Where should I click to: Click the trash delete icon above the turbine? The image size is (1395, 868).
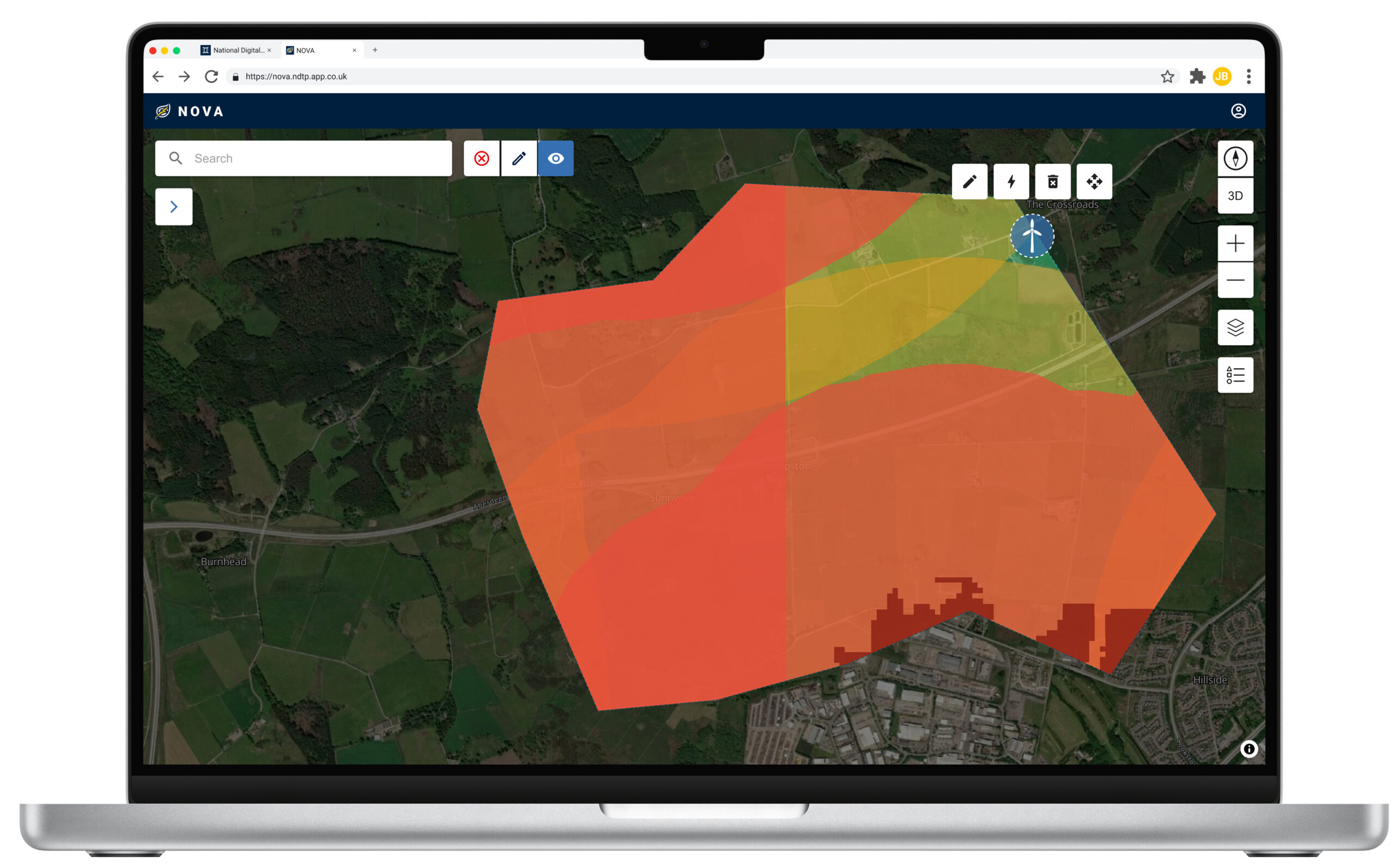1052,181
